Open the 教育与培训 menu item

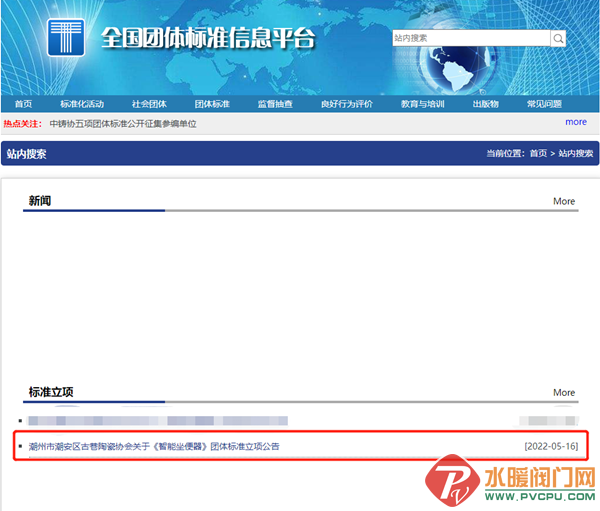pyautogui.click(x=422, y=104)
